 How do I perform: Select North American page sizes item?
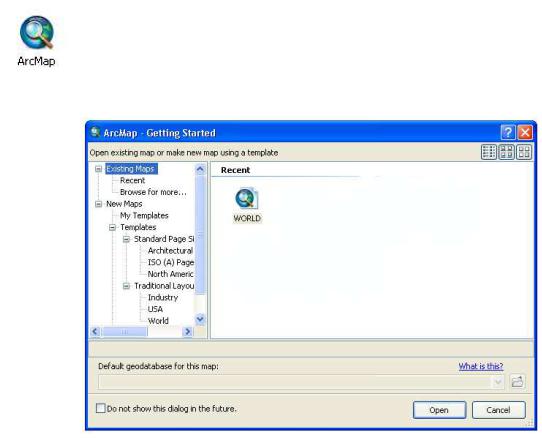point(170,274)
